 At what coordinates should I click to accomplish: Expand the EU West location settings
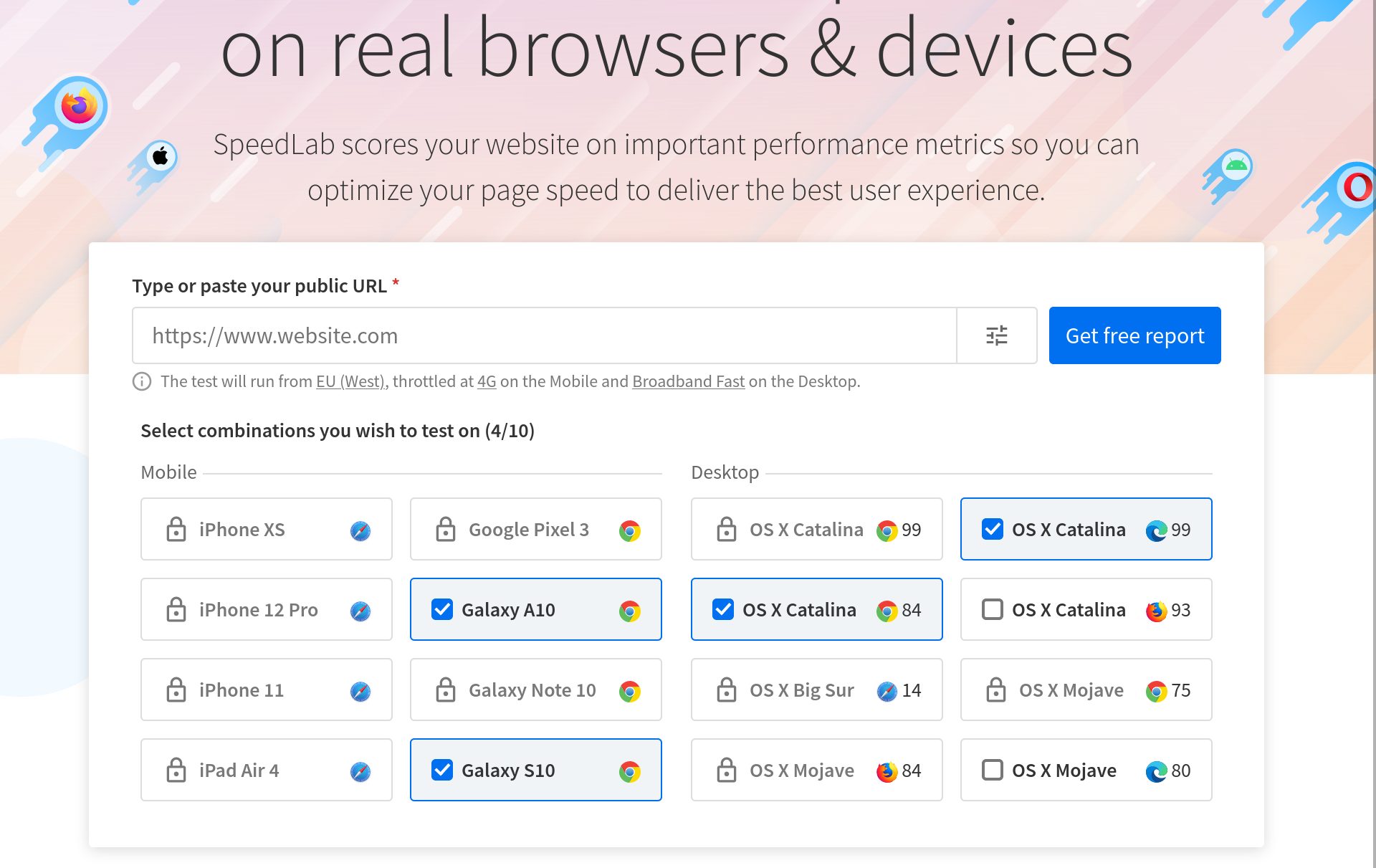coord(350,381)
